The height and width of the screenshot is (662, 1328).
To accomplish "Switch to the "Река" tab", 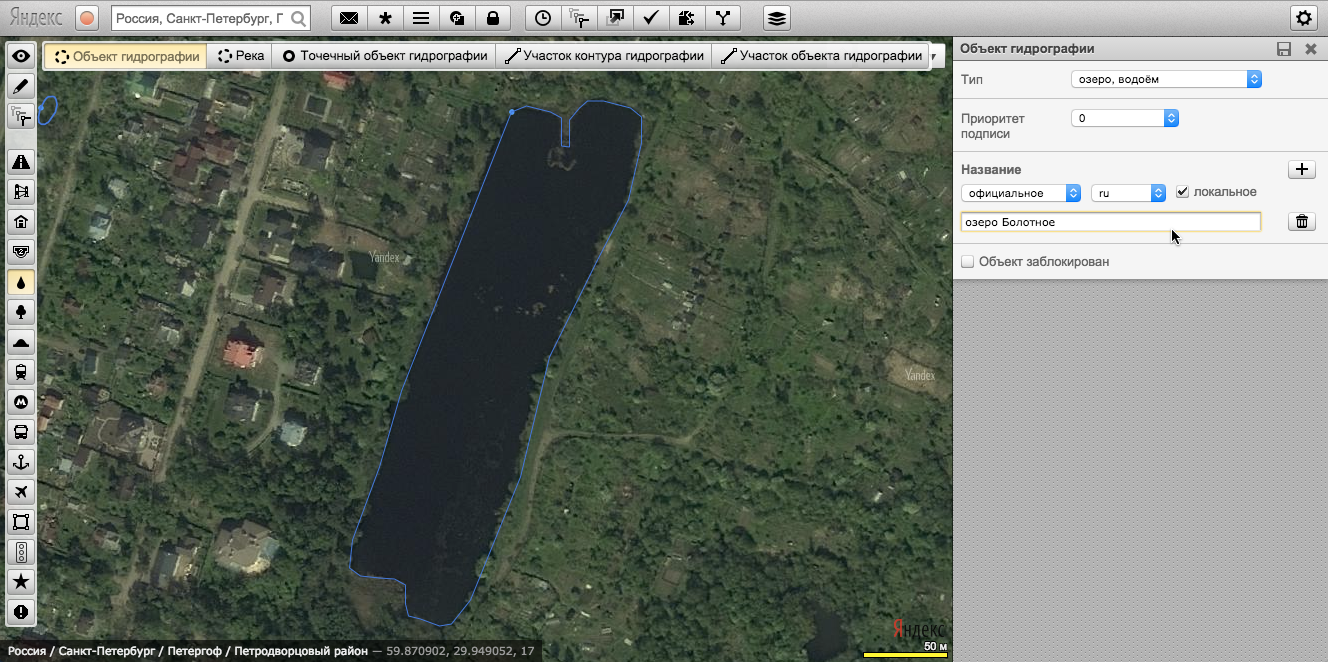I will (x=241, y=56).
